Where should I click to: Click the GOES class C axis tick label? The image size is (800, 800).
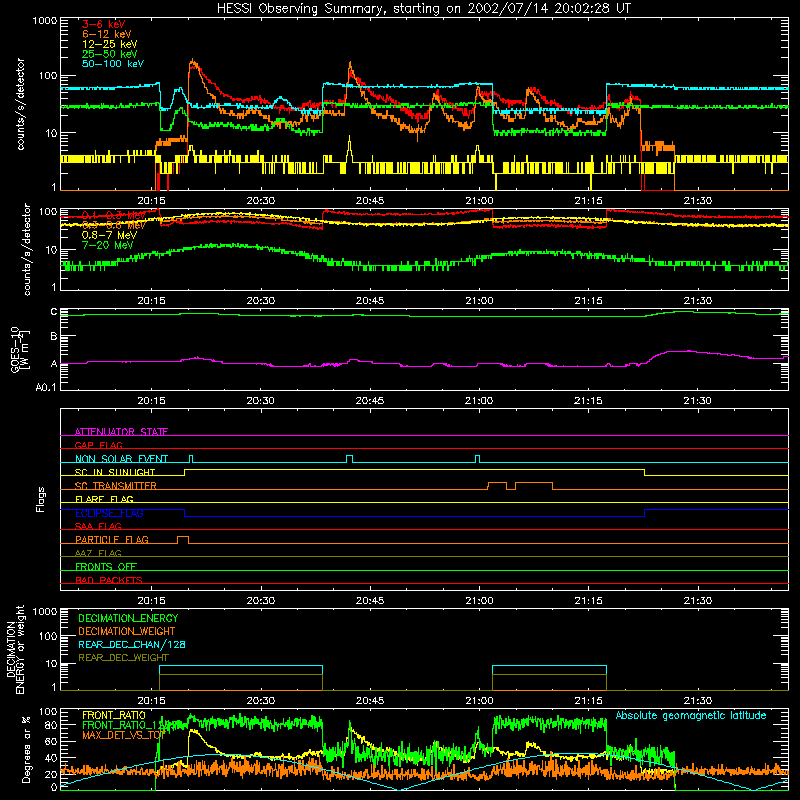[54, 312]
